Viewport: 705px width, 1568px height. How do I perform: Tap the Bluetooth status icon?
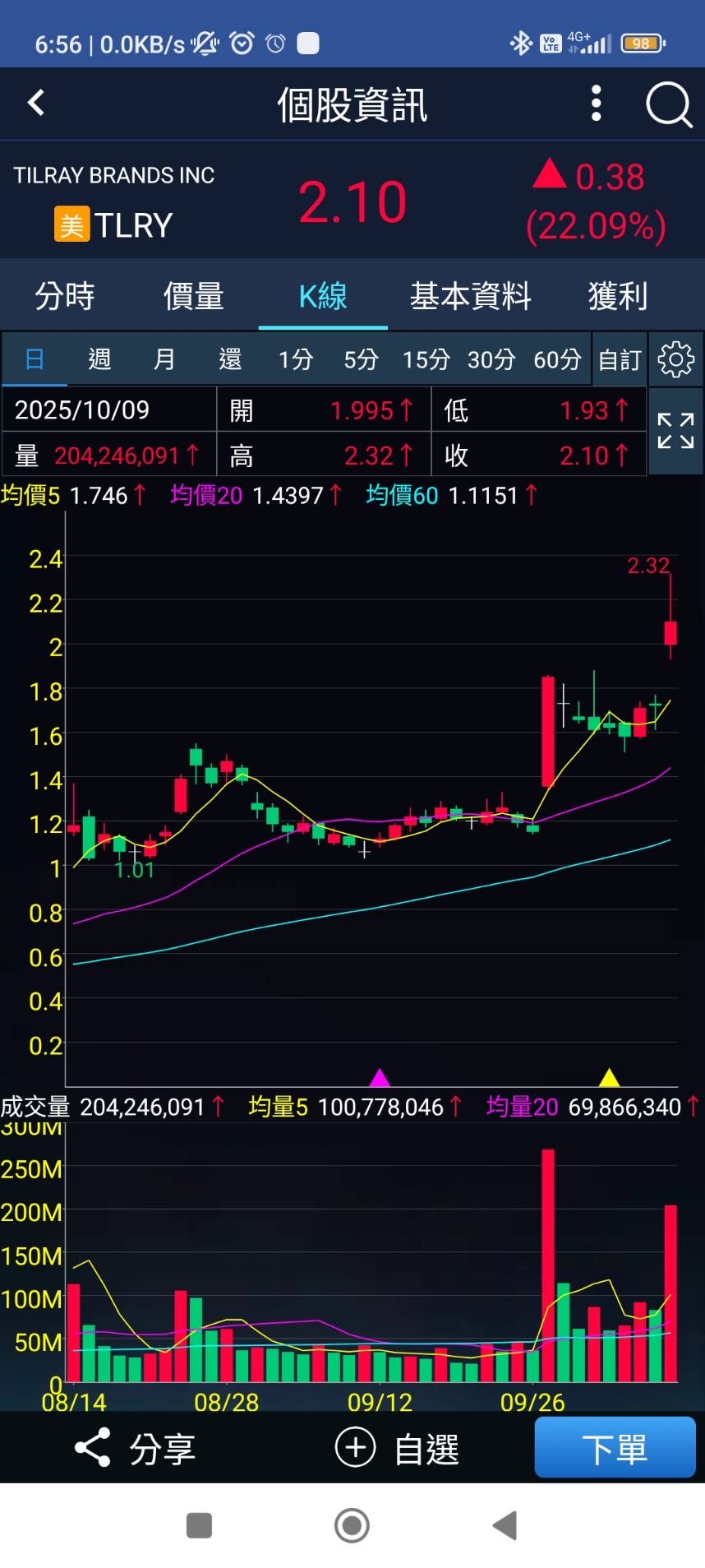[x=521, y=43]
